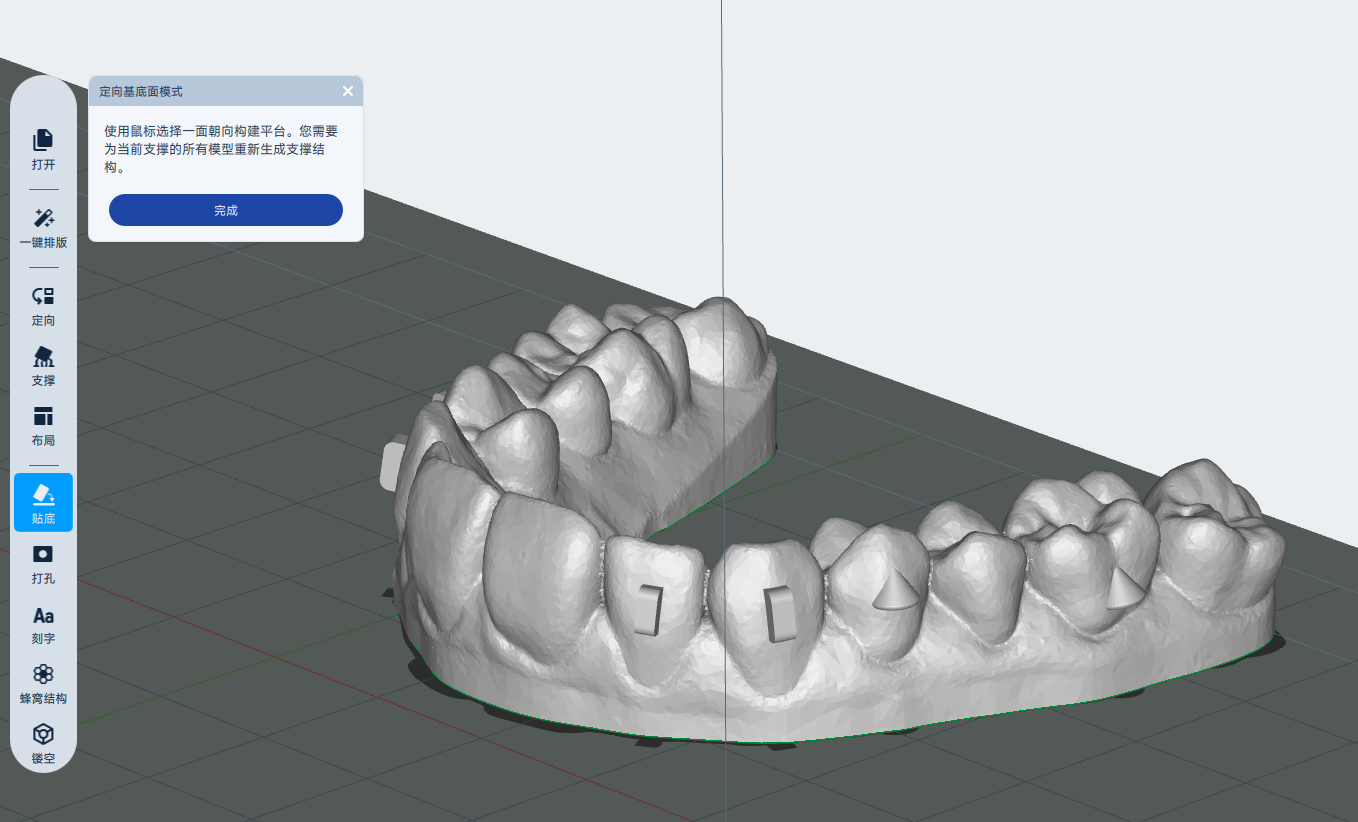Image resolution: width=1358 pixels, height=822 pixels.
Task: Toggle the active 贴底 base-face tool
Action: coord(43,503)
